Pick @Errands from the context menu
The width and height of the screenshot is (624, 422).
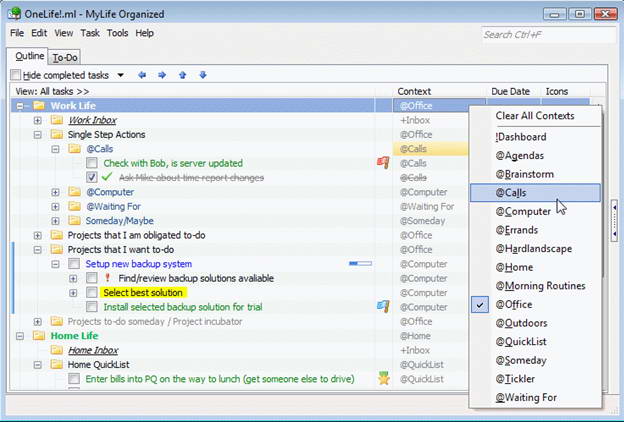point(535,230)
